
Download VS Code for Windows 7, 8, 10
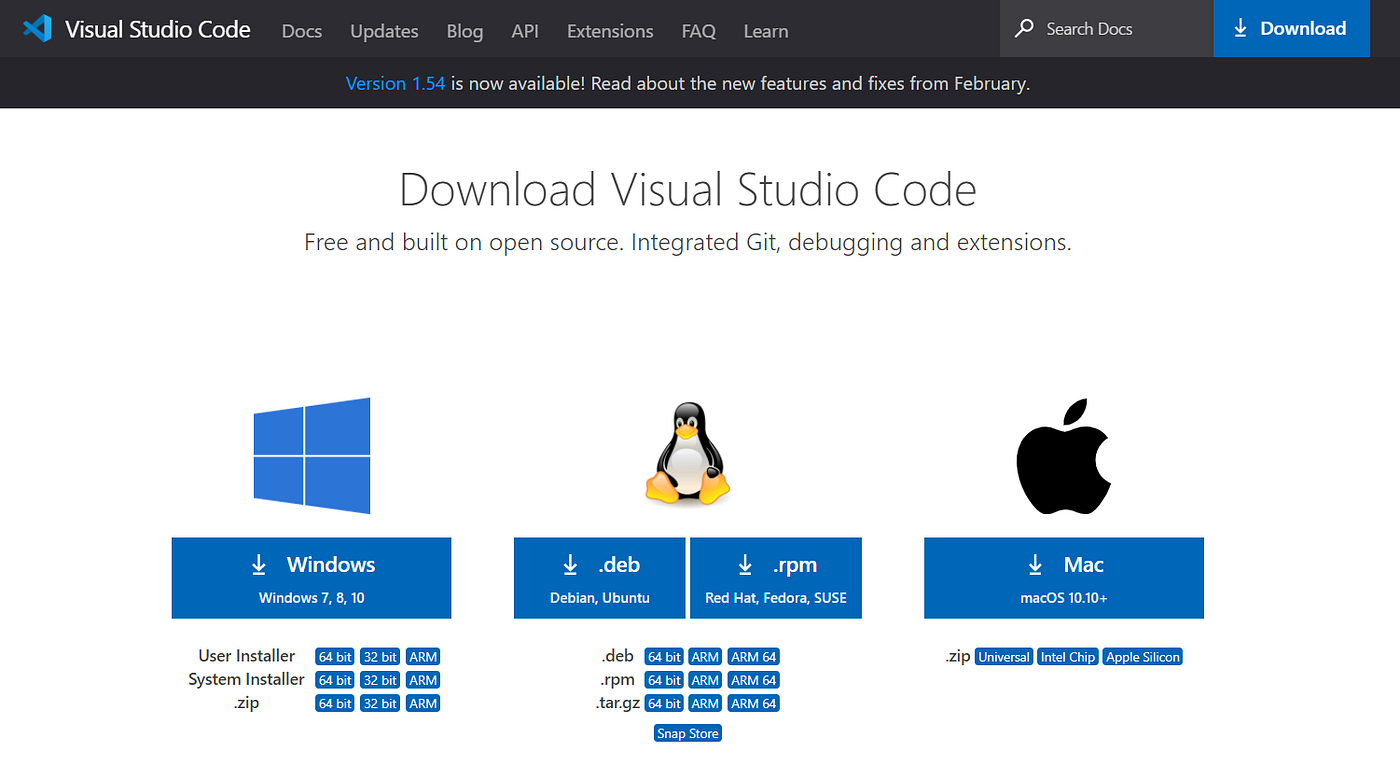point(311,578)
